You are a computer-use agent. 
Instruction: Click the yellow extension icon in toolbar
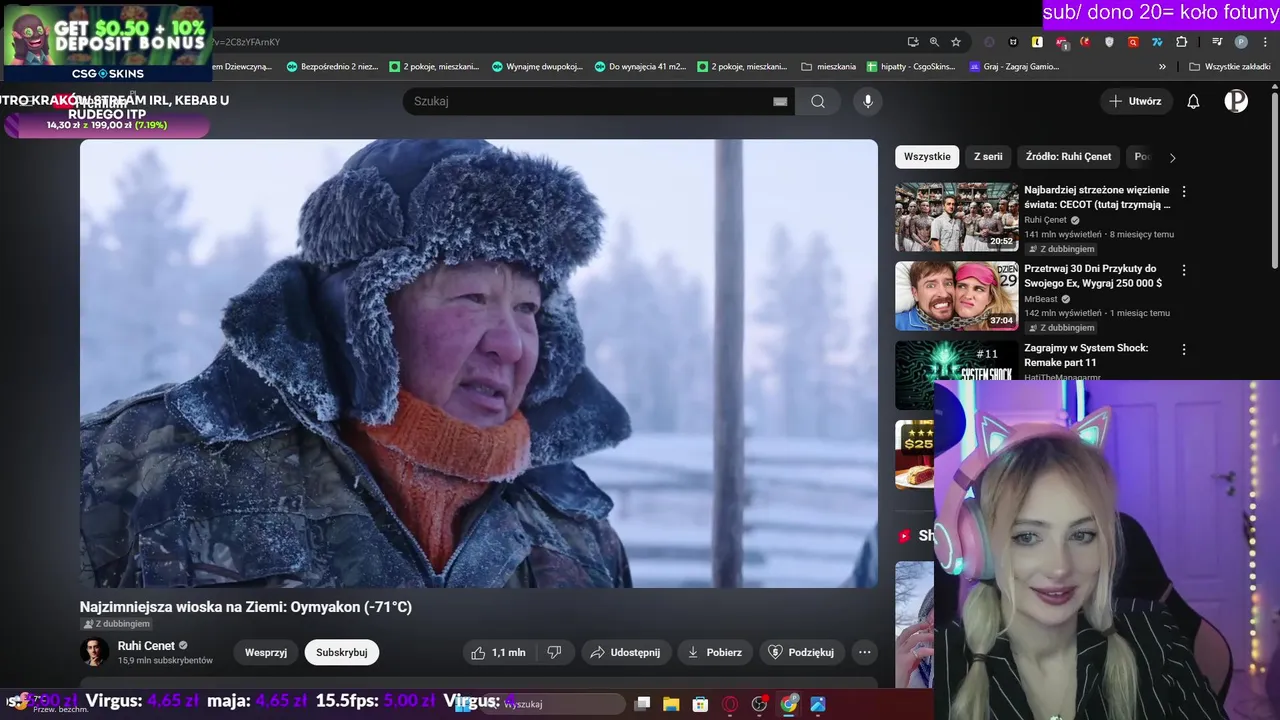1037,42
